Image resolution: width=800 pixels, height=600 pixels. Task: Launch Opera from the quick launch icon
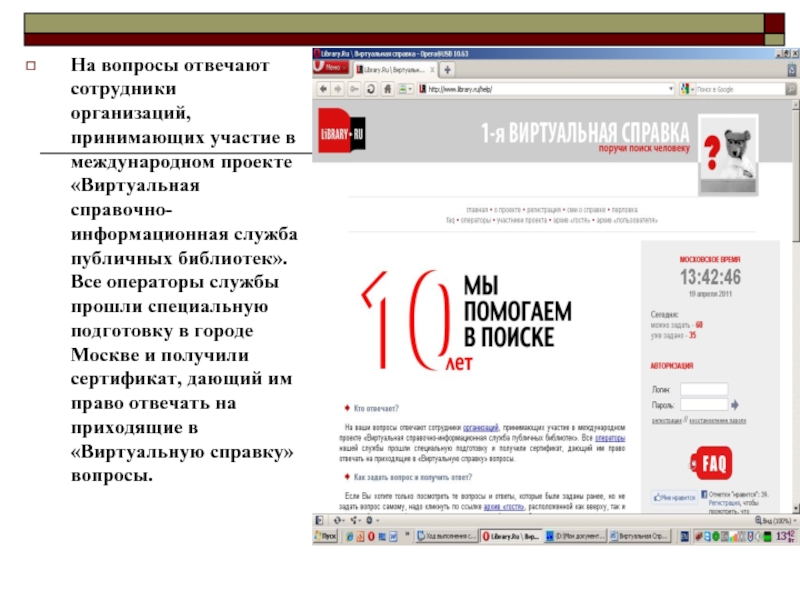click(x=371, y=536)
